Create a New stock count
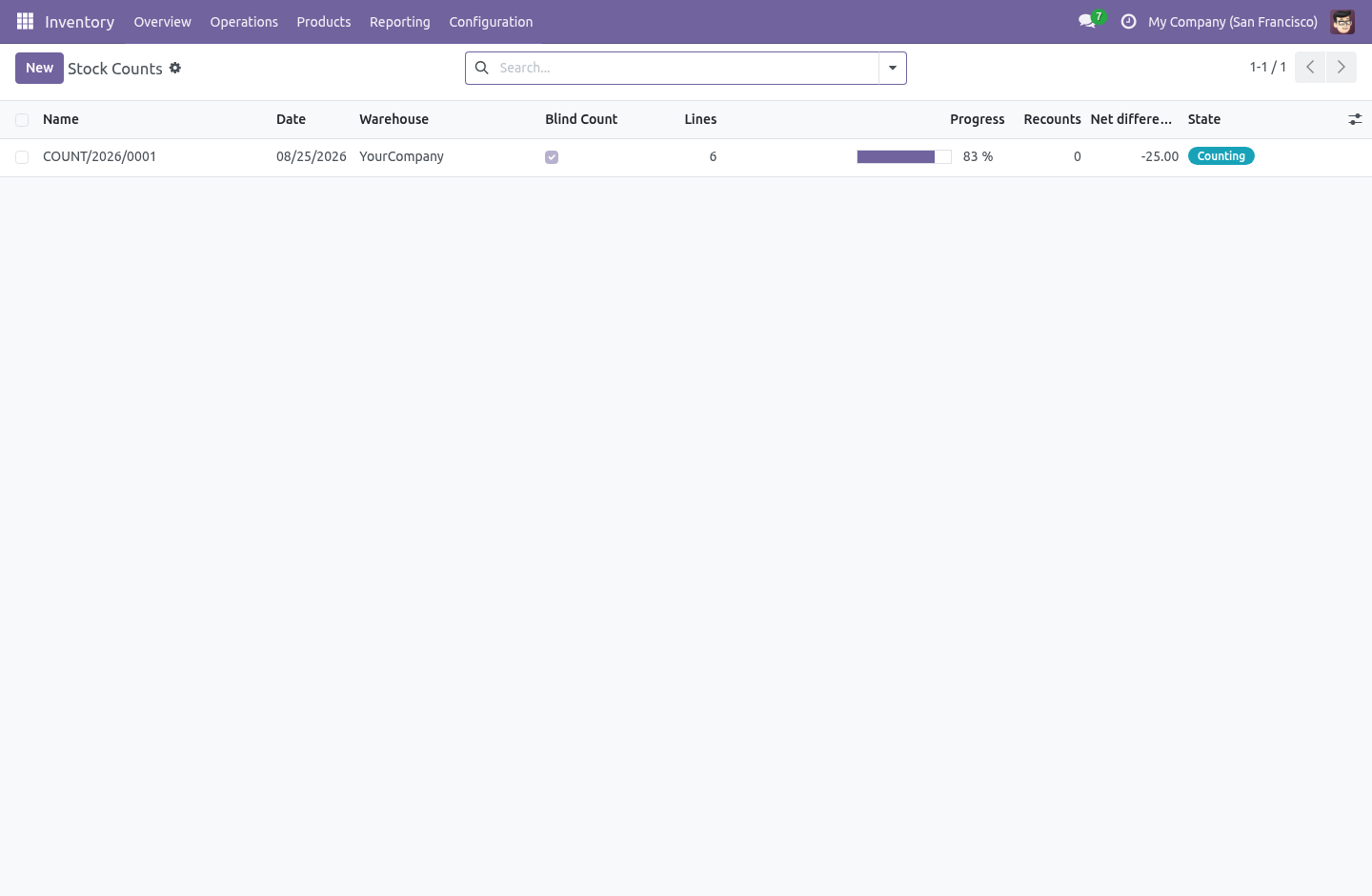The height and width of the screenshot is (896, 1372). point(39,68)
